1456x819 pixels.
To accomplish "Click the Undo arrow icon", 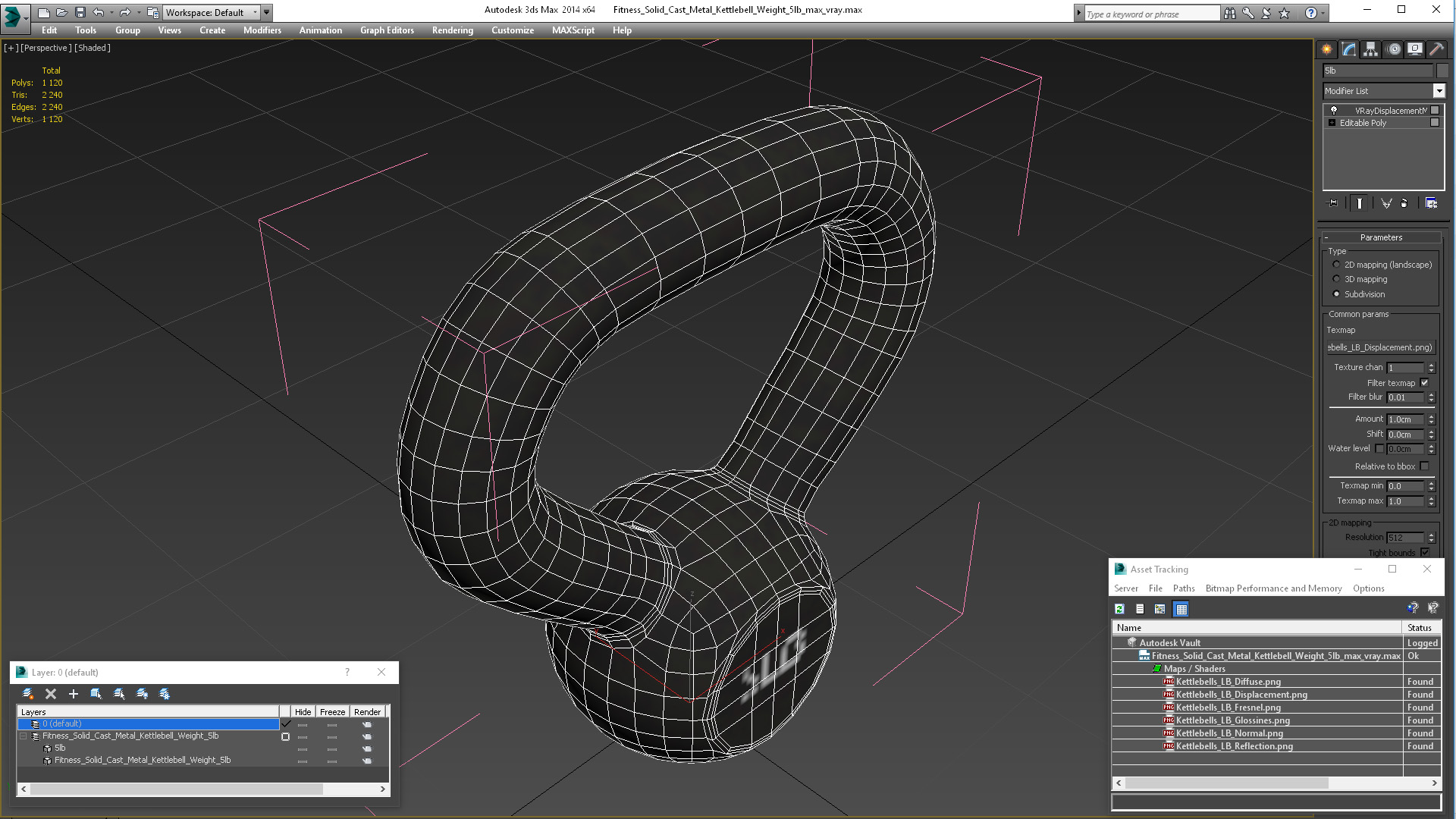I will pos(99,12).
